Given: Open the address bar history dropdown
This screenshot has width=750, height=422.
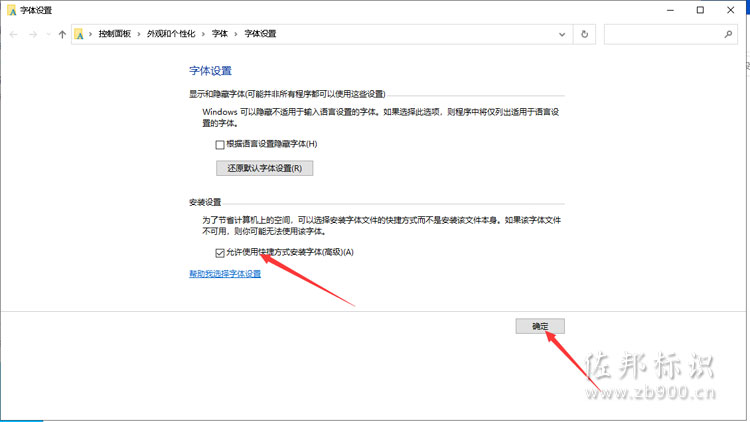Looking at the screenshot, I should [562, 34].
